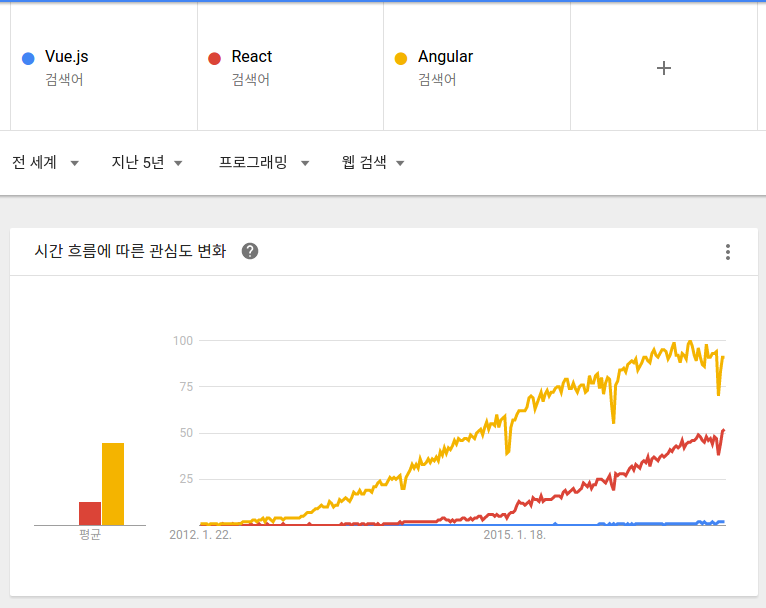The height and width of the screenshot is (608, 766).
Task: Click the 평균 label under bars
Action: click(x=90, y=535)
